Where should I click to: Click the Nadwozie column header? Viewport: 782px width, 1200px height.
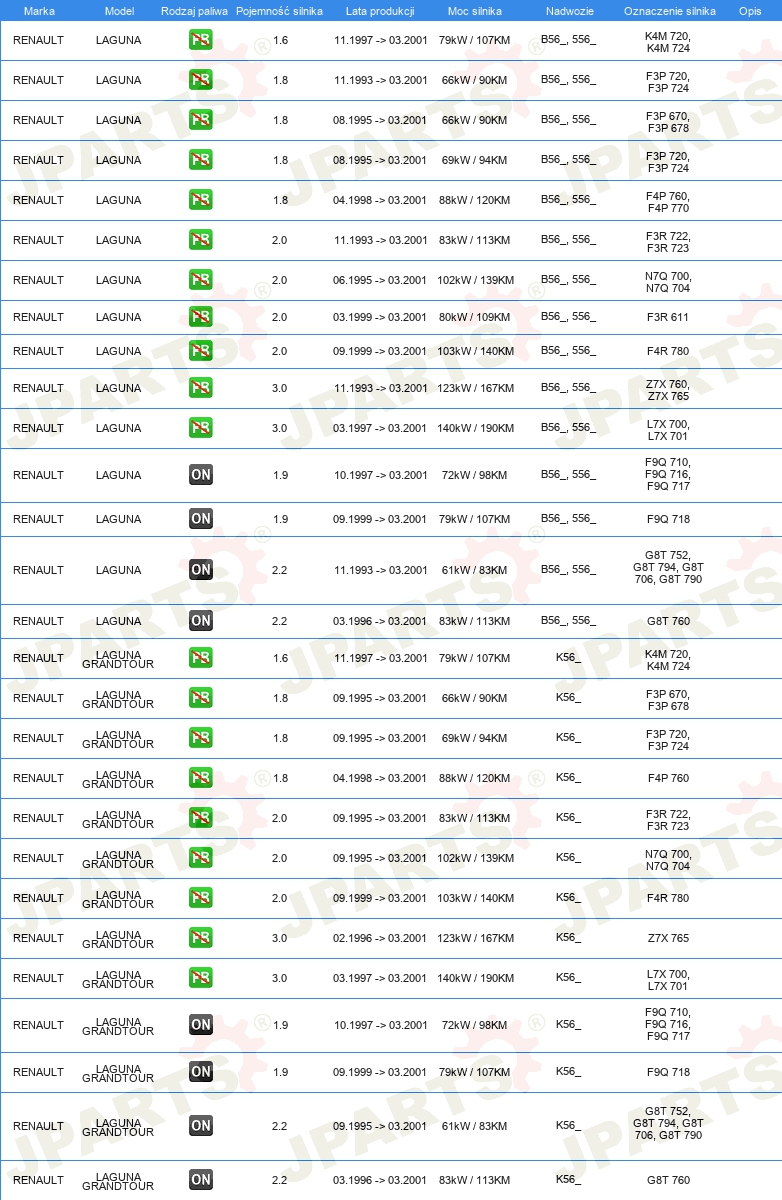[x=569, y=11]
